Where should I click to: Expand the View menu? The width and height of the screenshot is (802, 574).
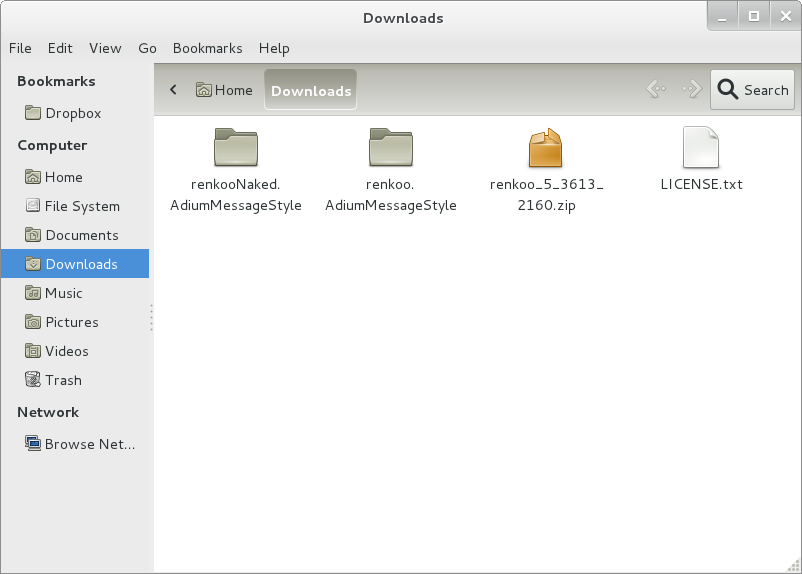tap(105, 48)
